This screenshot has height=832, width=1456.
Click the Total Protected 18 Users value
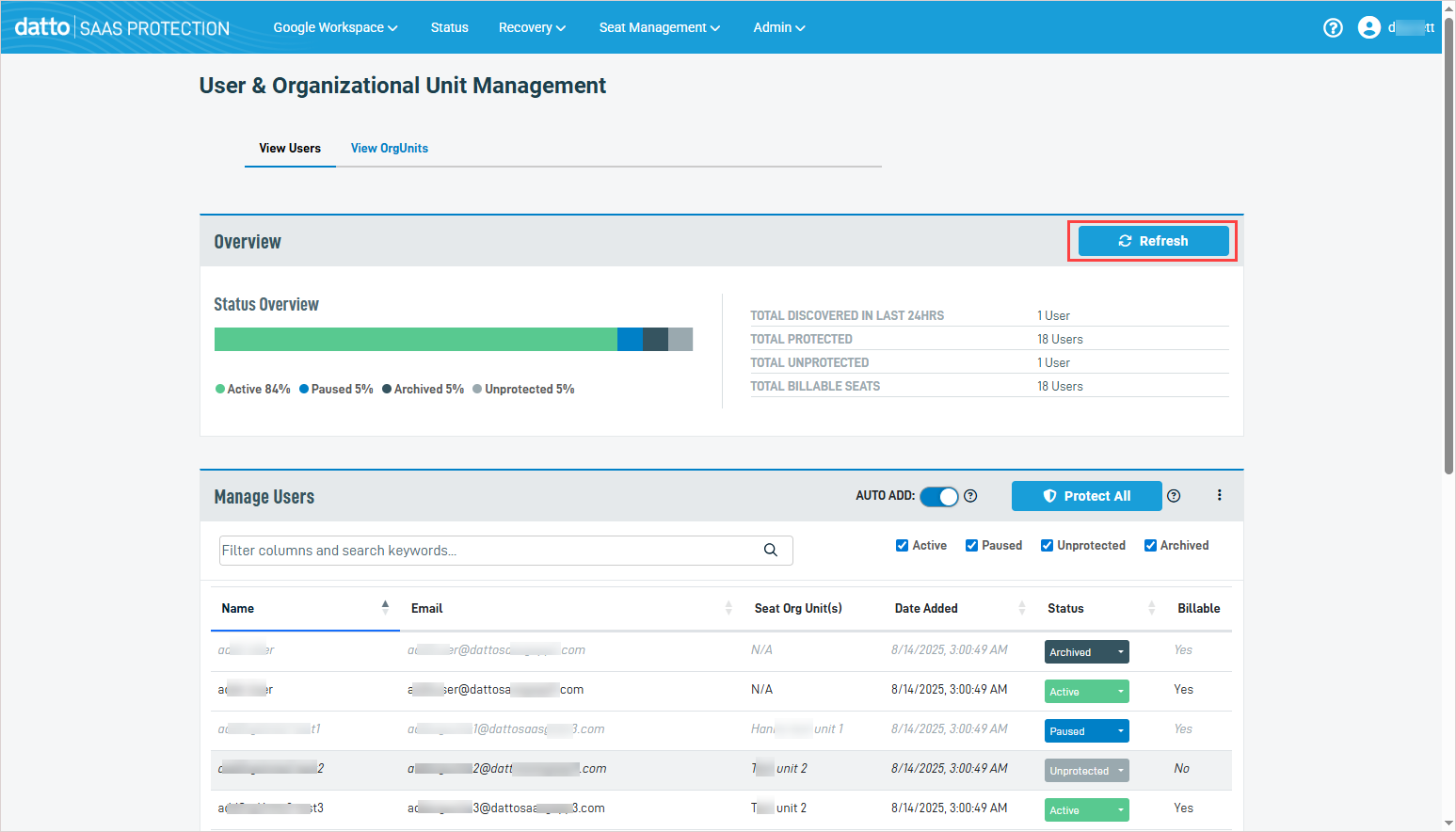tap(1060, 339)
